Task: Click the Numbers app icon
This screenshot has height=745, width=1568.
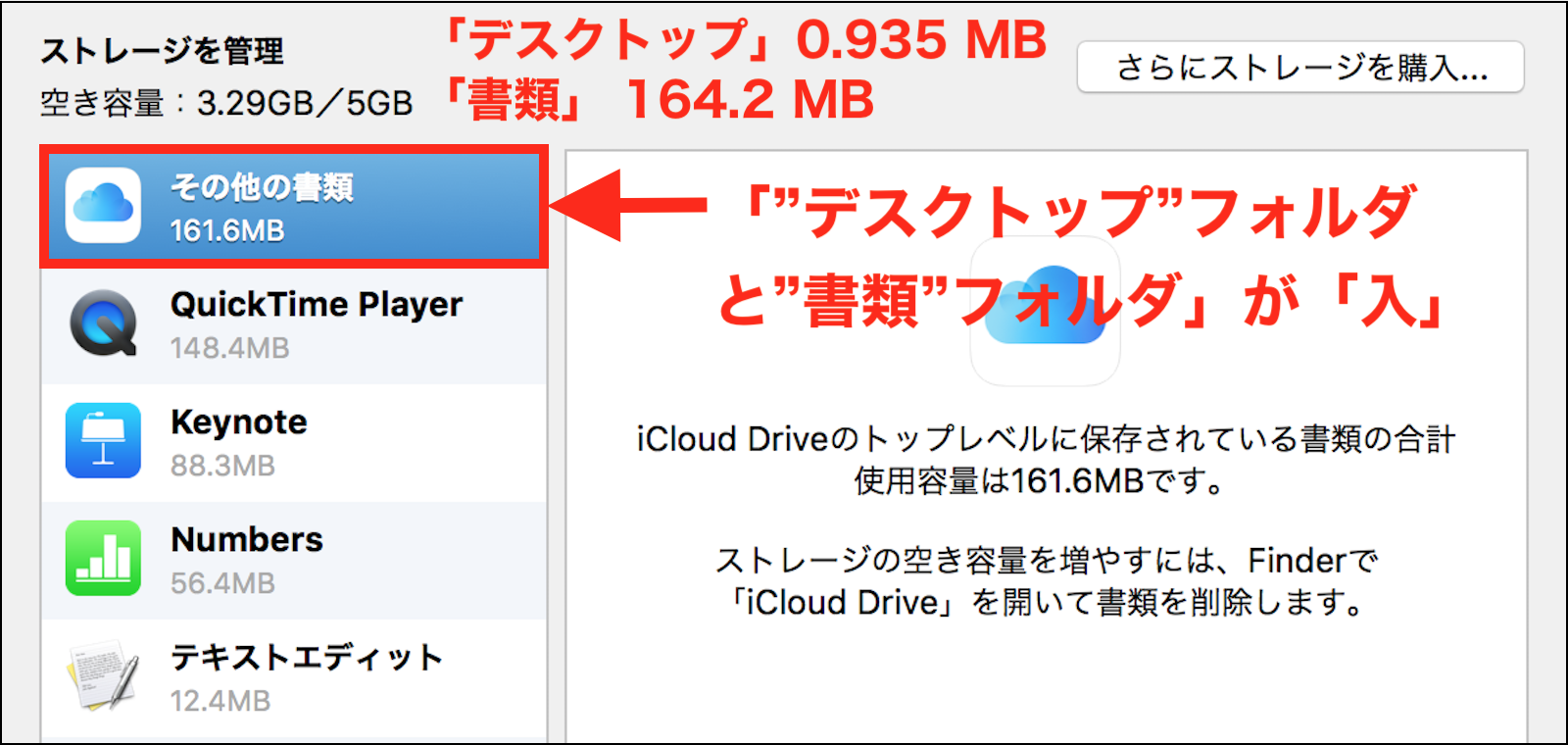Action: coord(103,559)
